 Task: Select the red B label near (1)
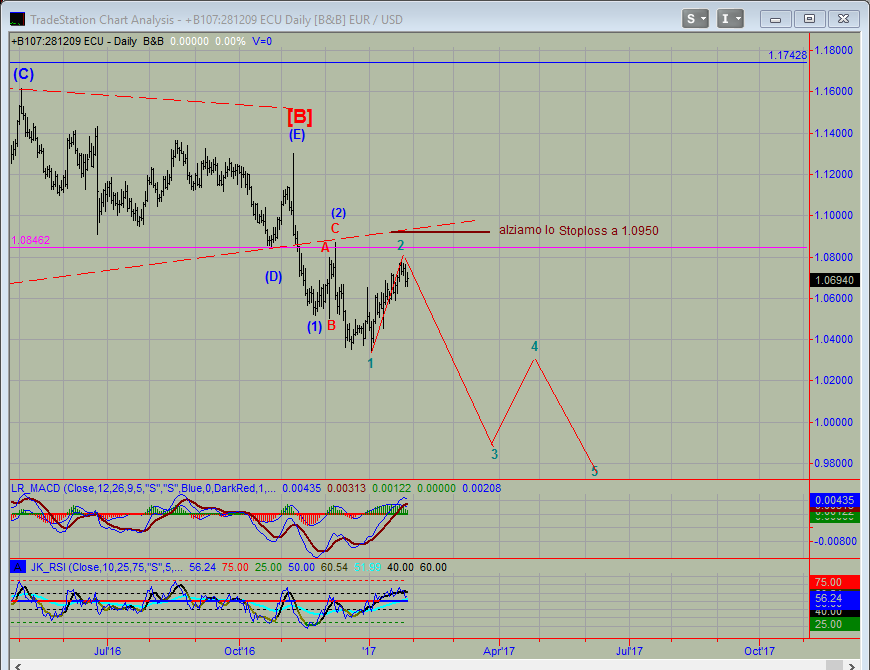[331, 326]
